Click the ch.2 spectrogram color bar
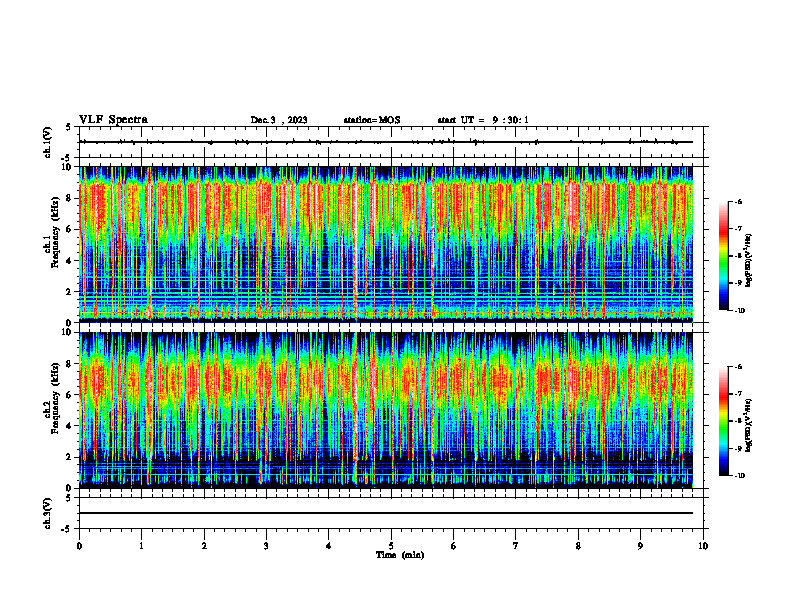 click(723, 421)
